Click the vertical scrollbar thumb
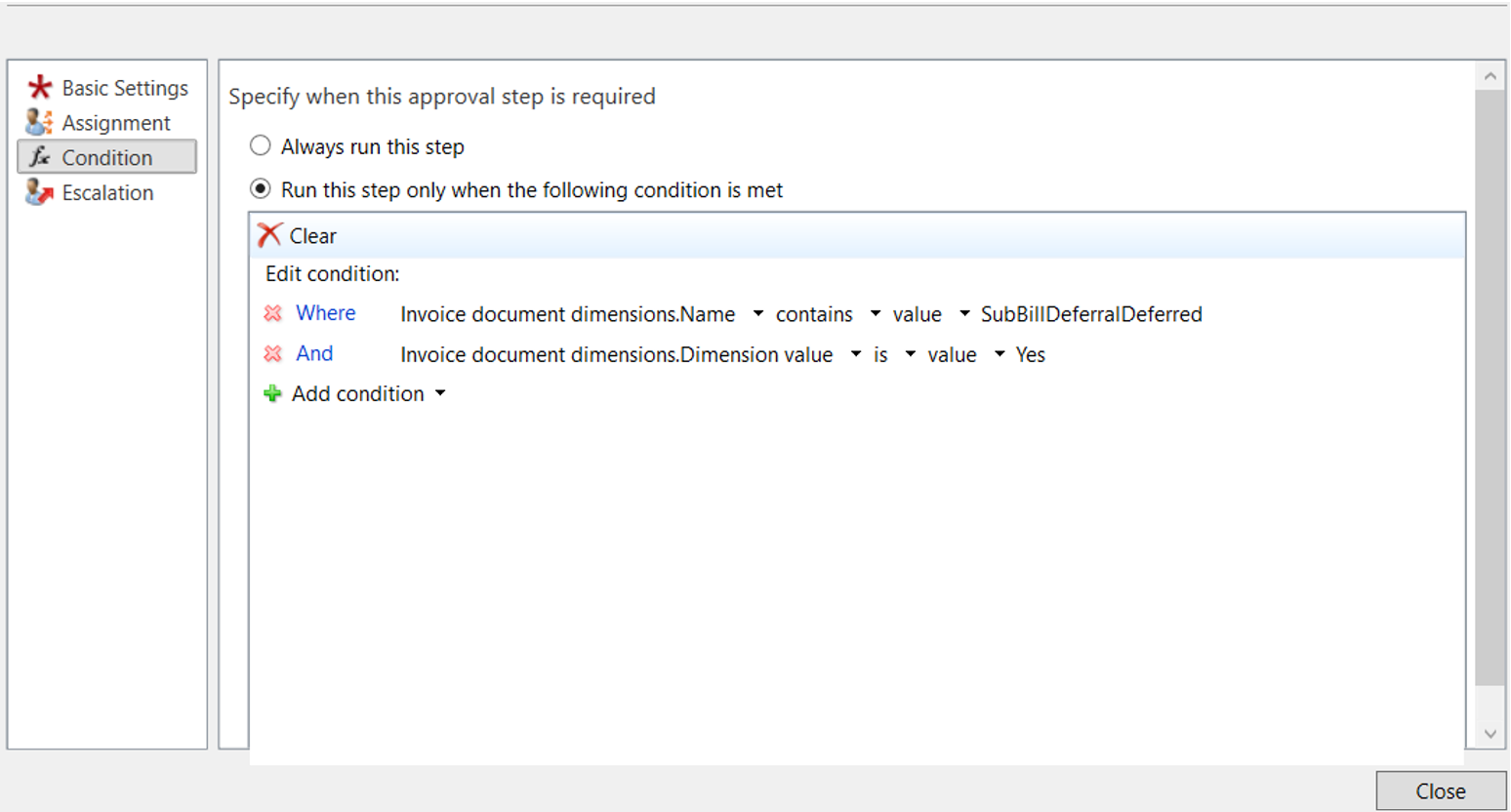 click(x=1491, y=387)
